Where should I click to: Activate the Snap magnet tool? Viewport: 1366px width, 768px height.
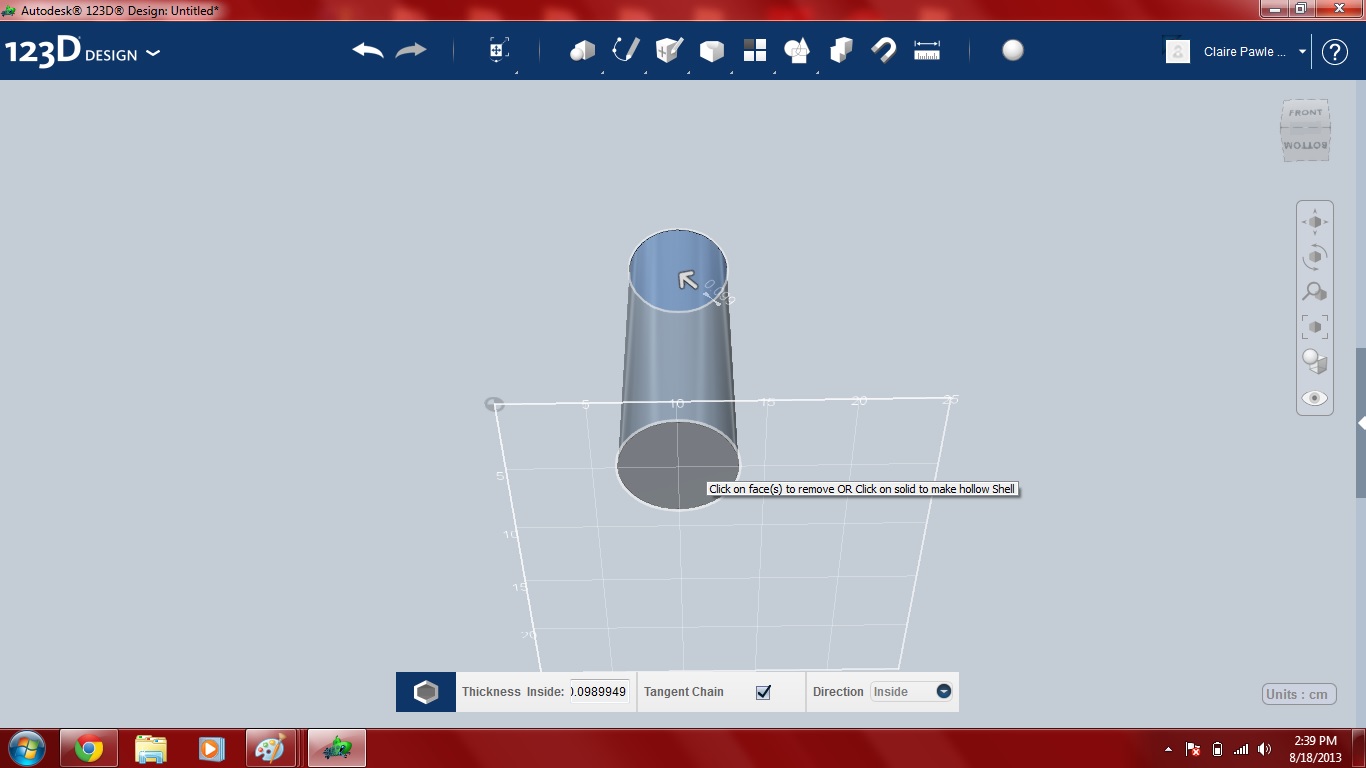tap(884, 50)
